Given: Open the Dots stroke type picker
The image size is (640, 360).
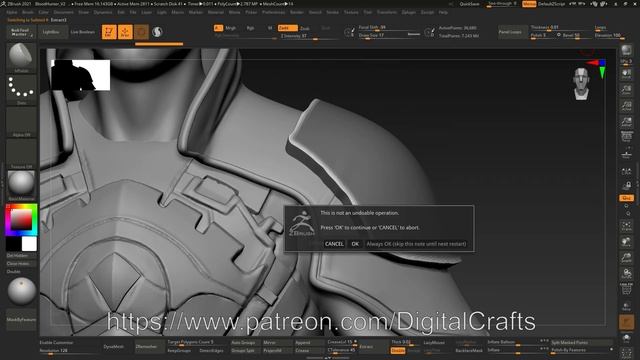Looking at the screenshot, I should coord(21,90).
